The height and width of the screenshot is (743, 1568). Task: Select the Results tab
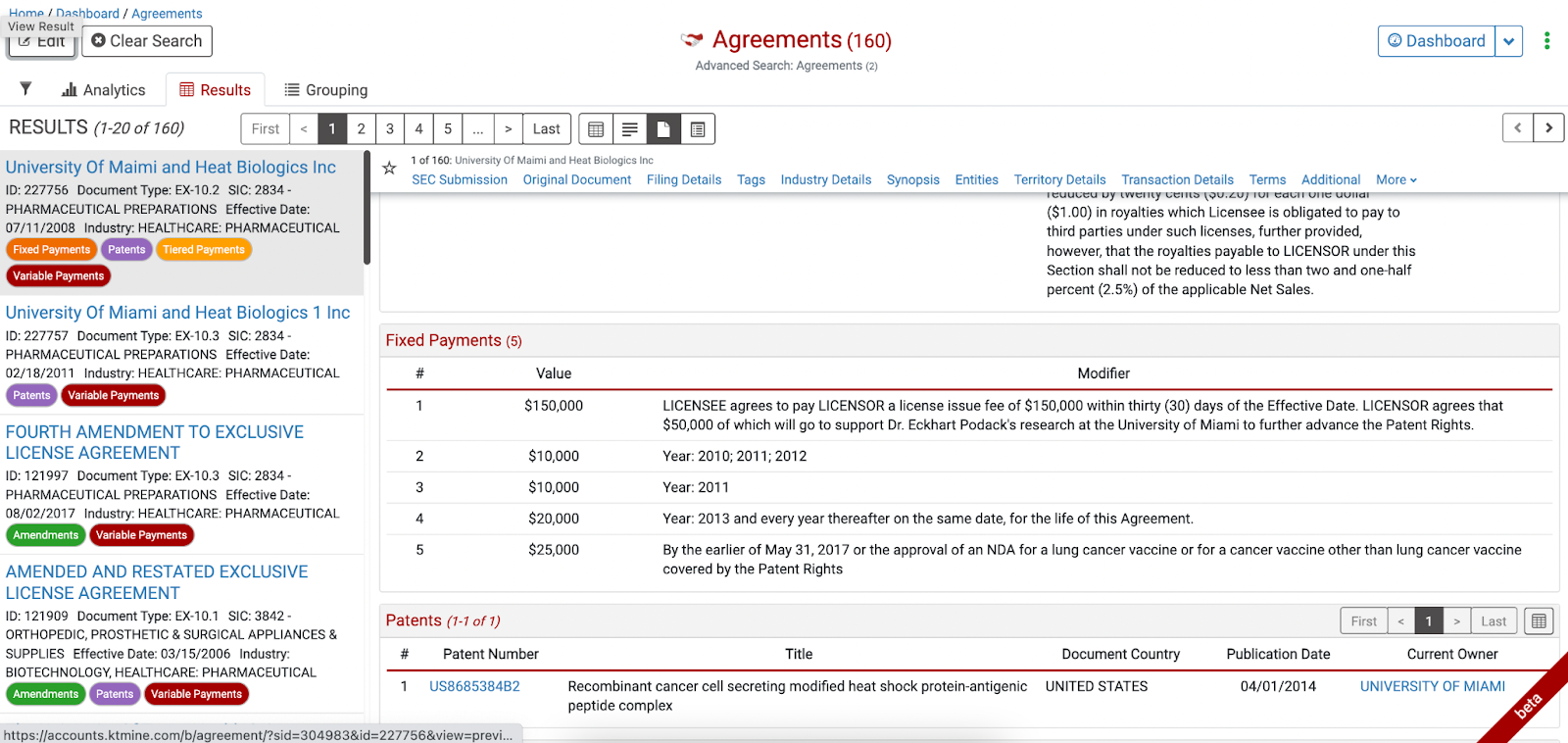pyautogui.click(x=215, y=90)
